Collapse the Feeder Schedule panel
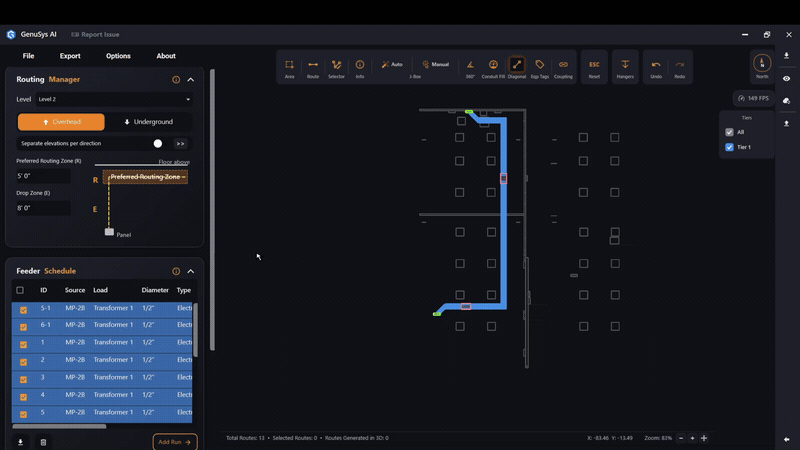Screen dimensions: 800x450 191,271
